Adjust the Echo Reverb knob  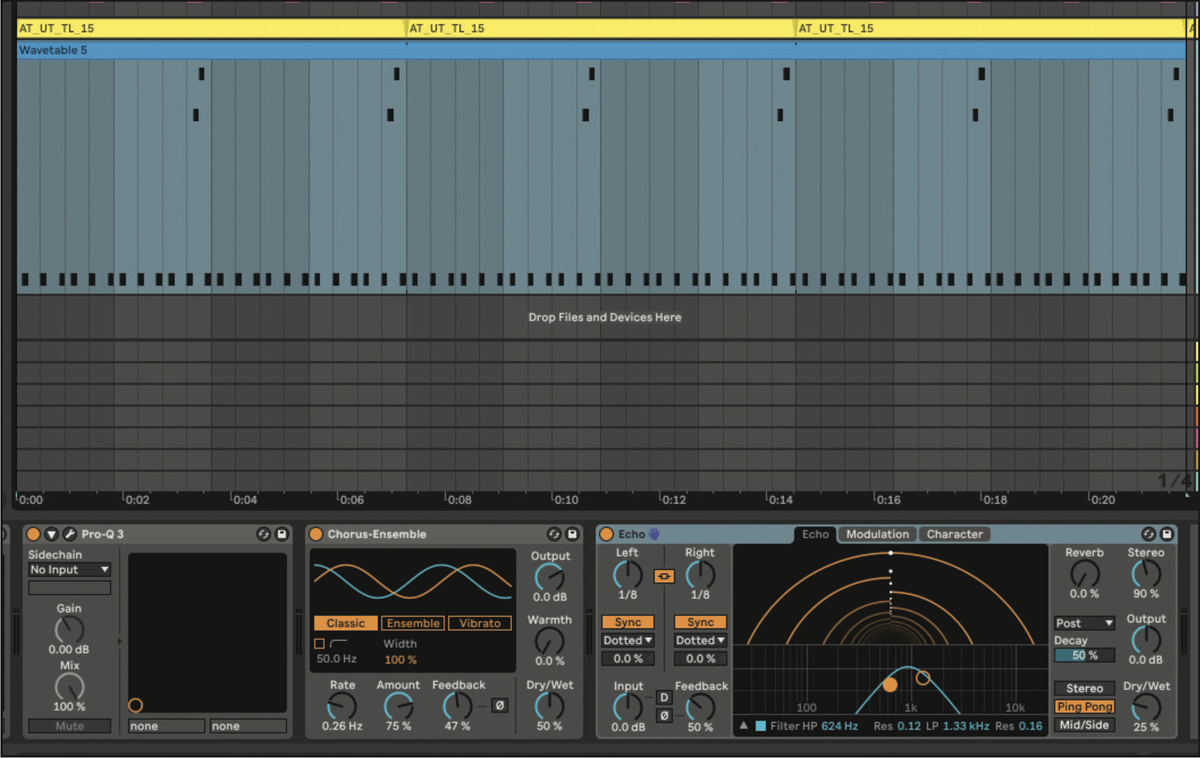click(x=1084, y=574)
